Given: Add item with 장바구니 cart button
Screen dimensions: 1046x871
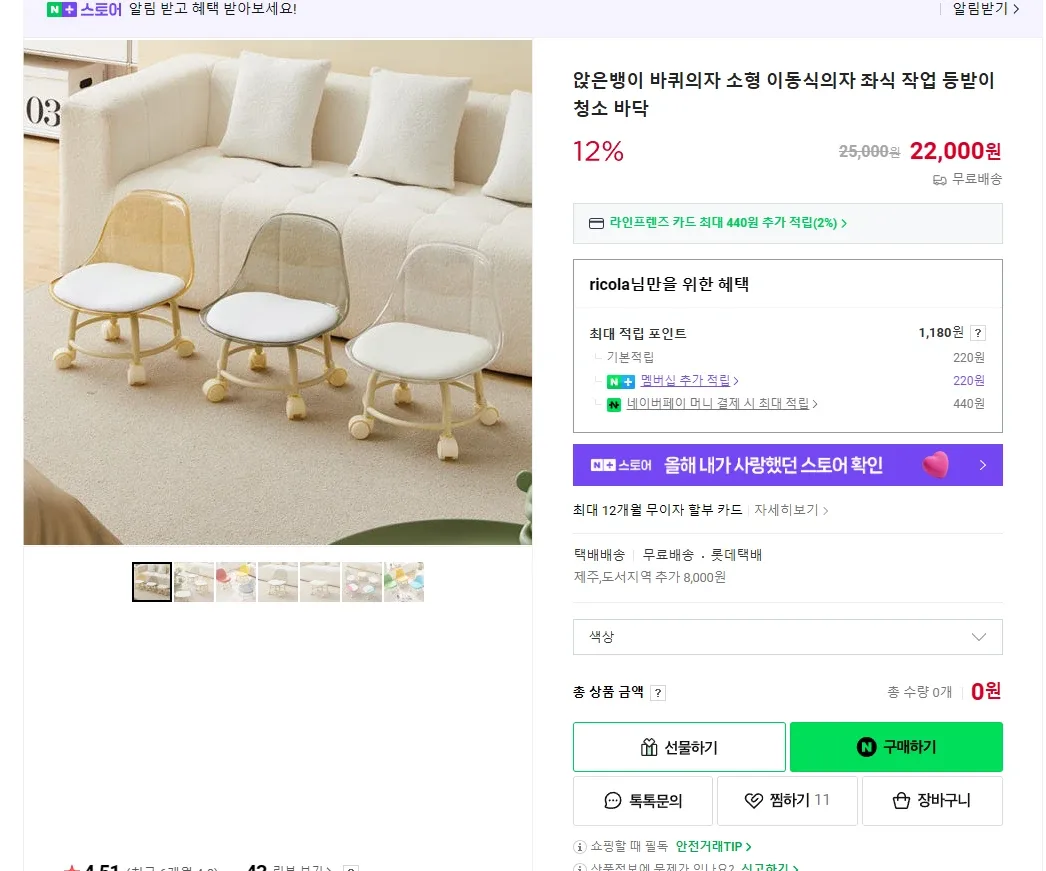Looking at the screenshot, I should (x=931, y=801).
